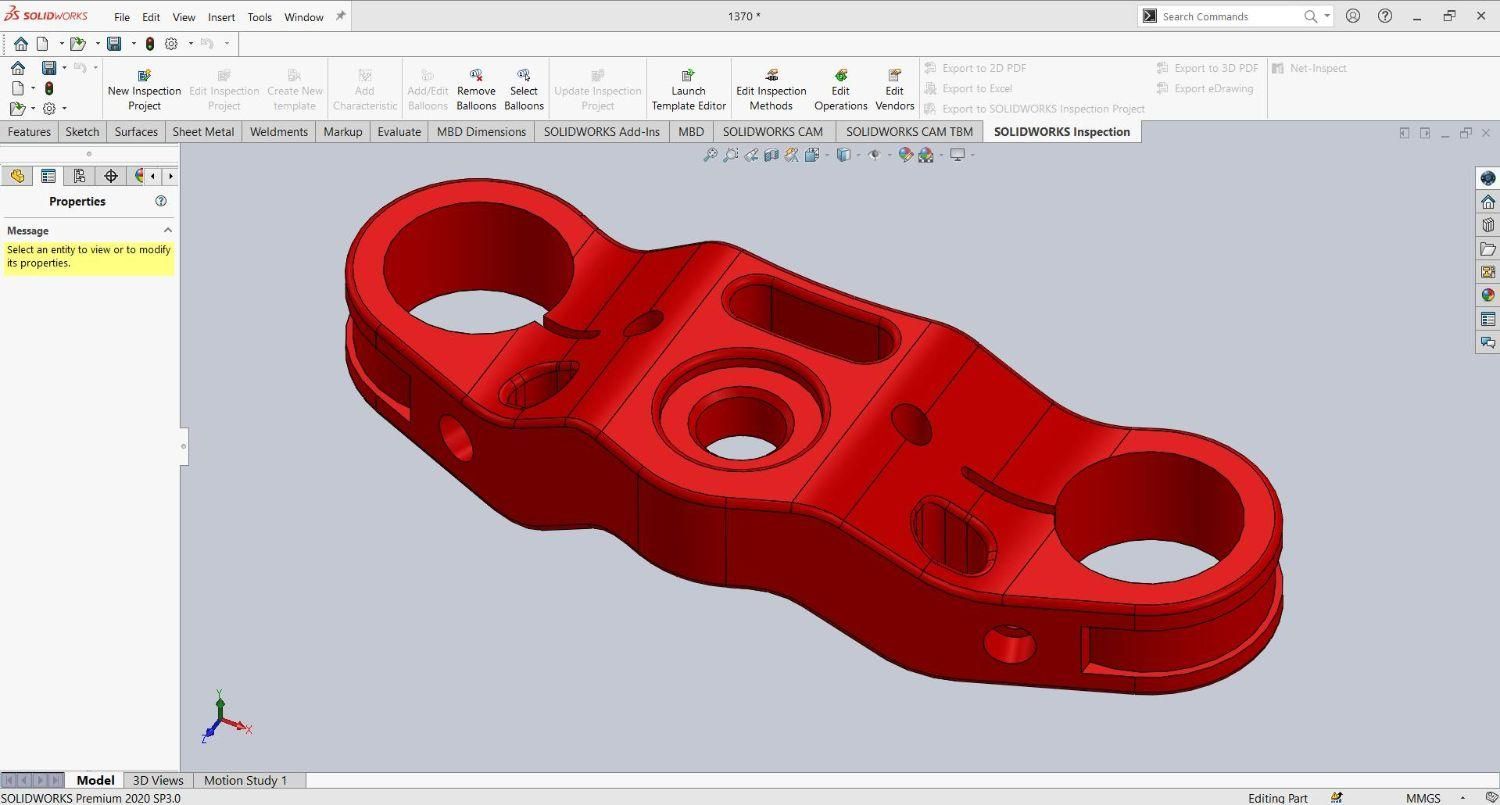Activate the Section View tool
Viewport: 1500px width, 805px height.
[771, 155]
